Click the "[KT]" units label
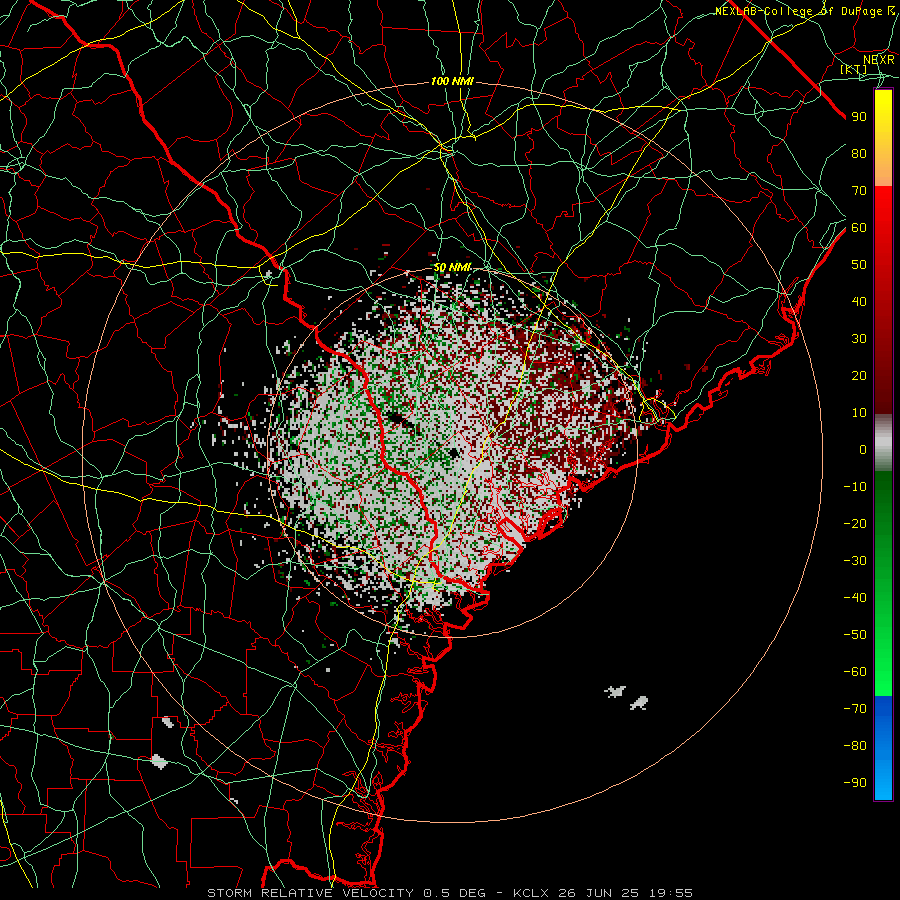 [854, 69]
